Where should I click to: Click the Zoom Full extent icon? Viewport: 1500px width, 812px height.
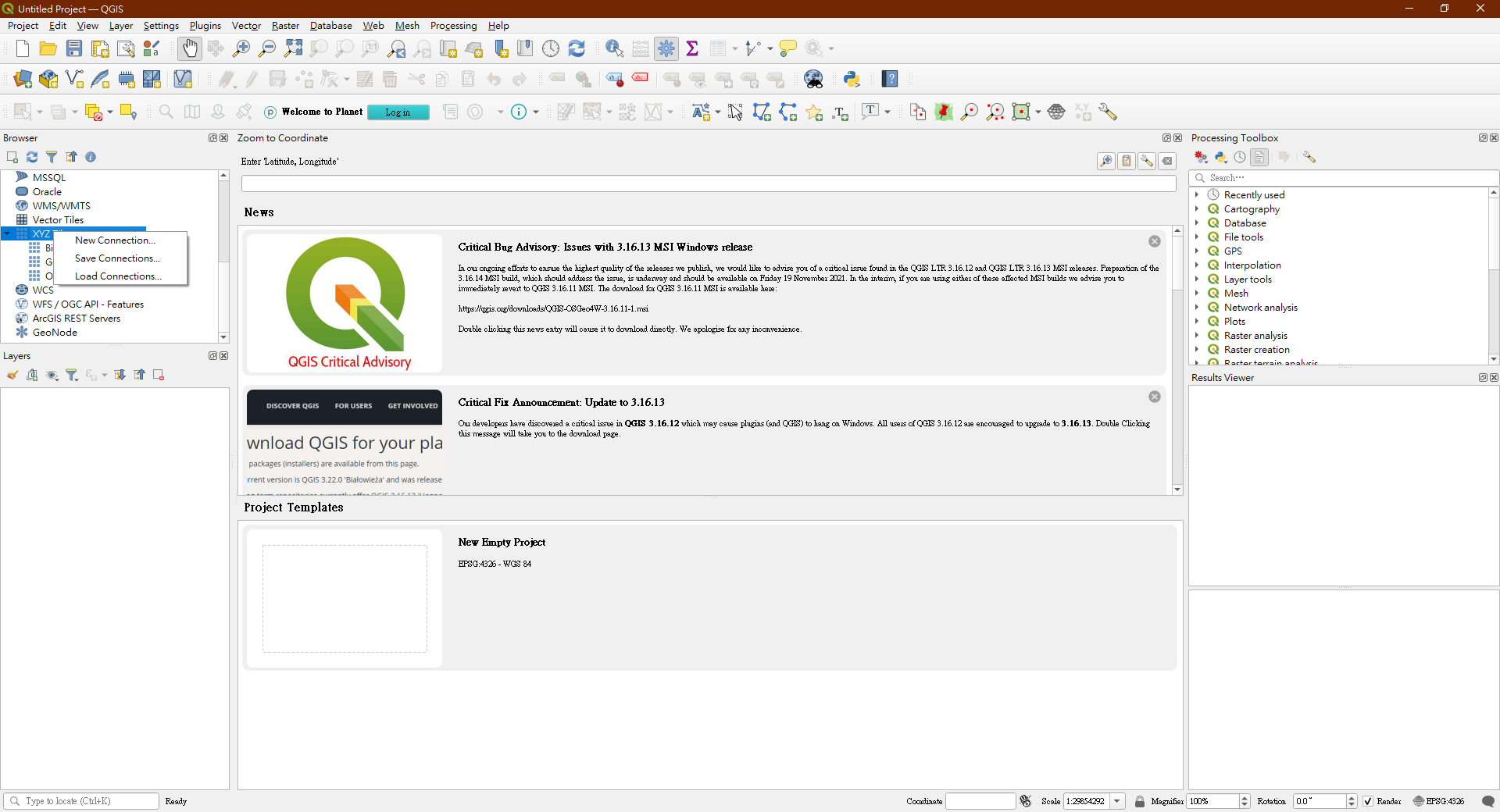coord(293,48)
